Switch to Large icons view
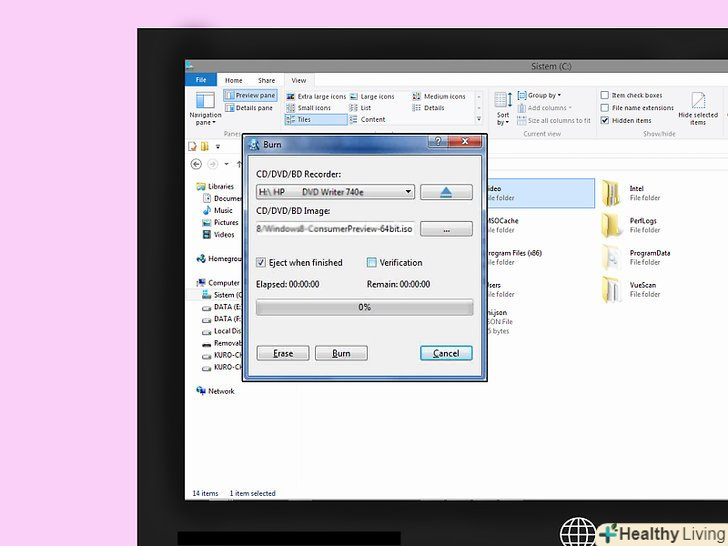This screenshot has width=728, height=546. coord(372,97)
